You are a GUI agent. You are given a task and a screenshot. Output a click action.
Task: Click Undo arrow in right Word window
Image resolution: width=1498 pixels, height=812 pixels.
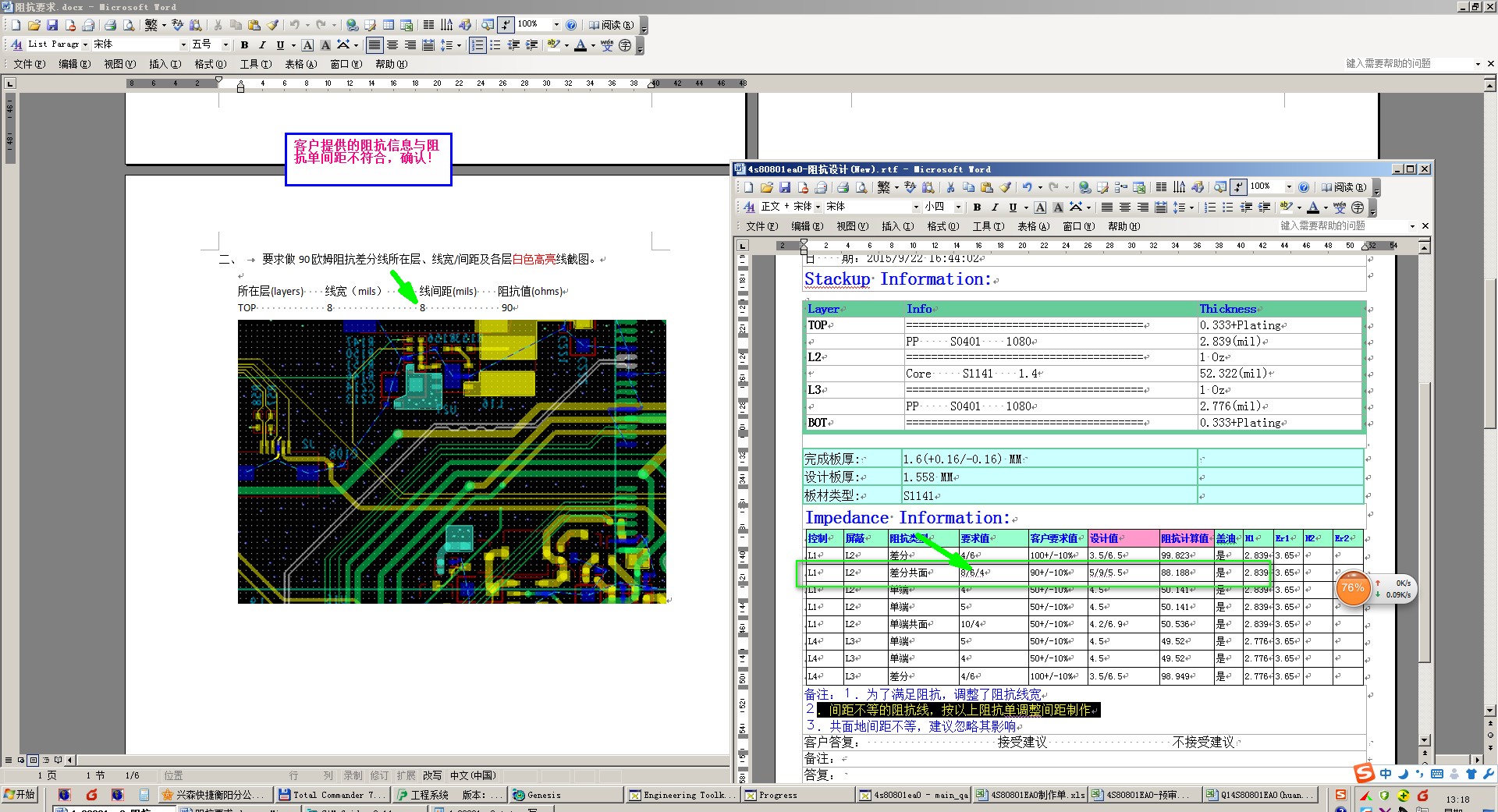(1028, 187)
